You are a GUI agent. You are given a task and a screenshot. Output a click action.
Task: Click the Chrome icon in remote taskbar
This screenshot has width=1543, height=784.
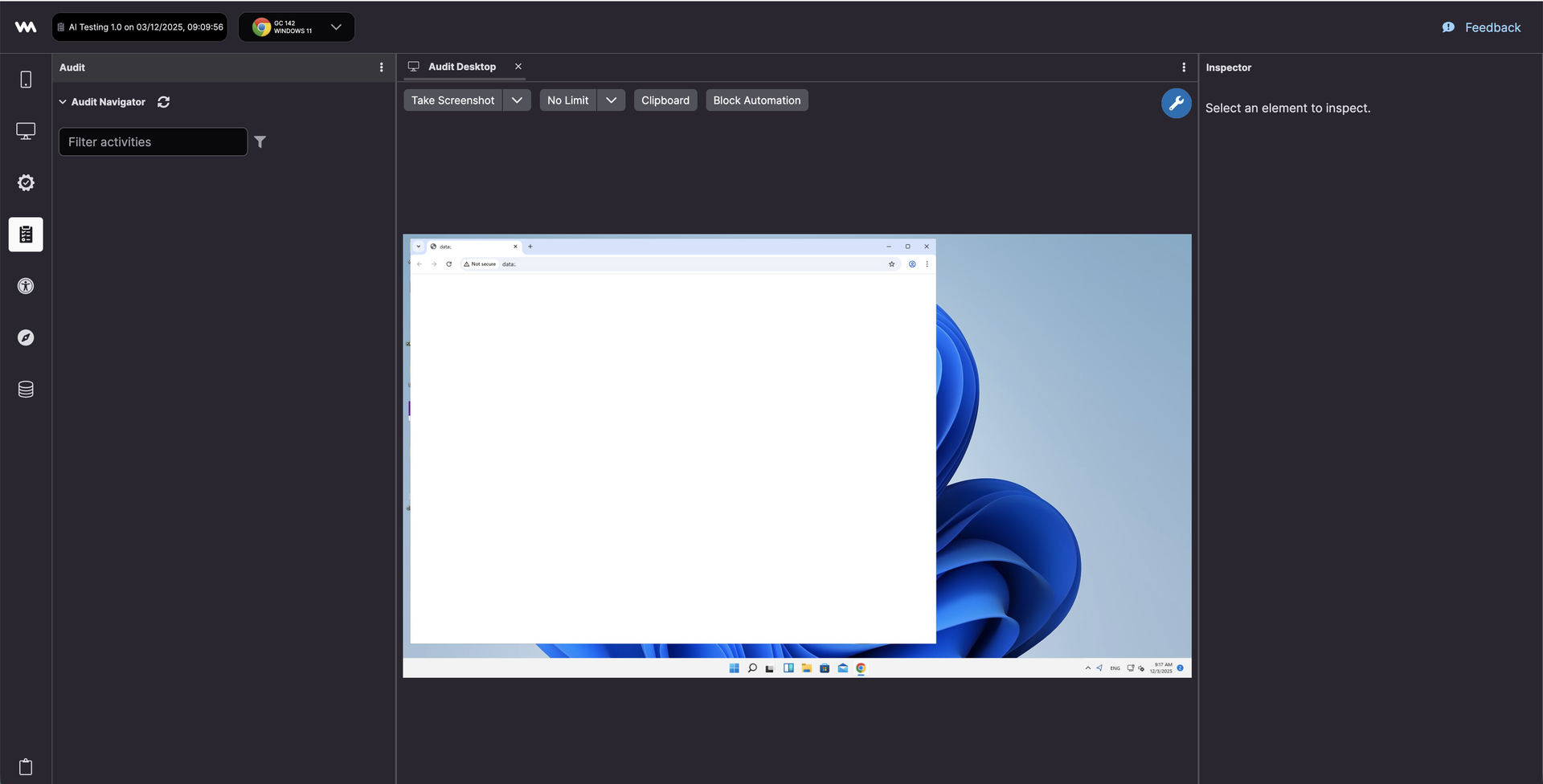(x=861, y=668)
